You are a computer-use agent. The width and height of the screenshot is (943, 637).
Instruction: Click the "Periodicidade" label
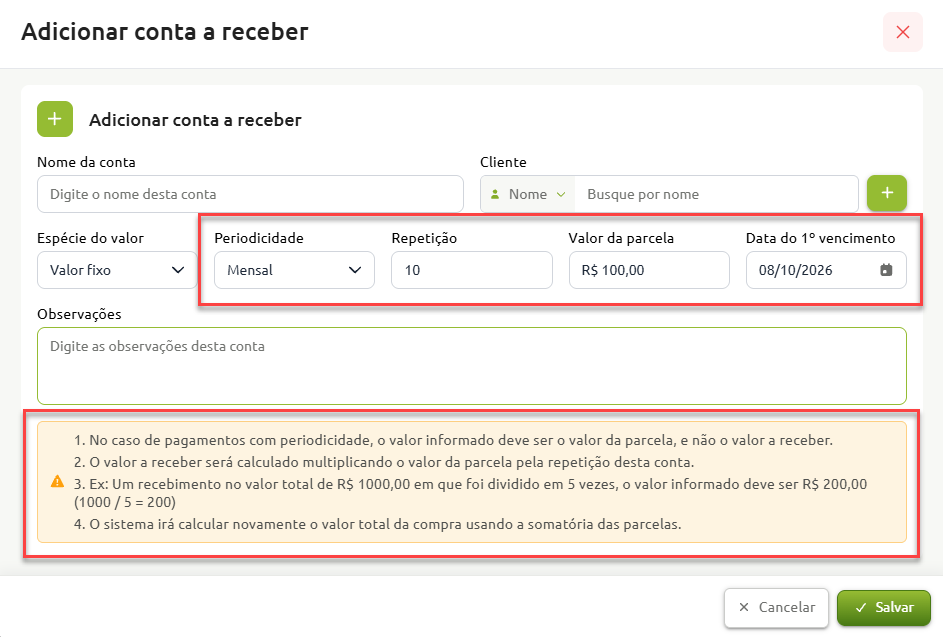click(259, 238)
